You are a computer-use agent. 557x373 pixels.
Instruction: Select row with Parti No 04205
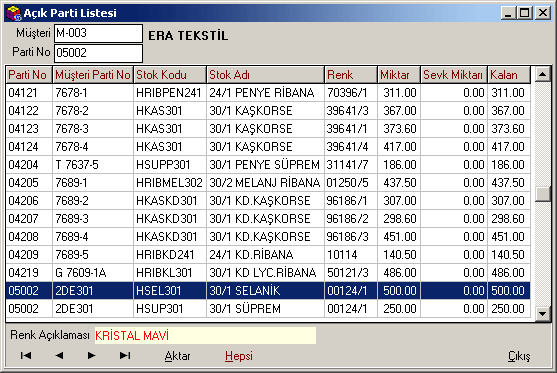coord(268,183)
